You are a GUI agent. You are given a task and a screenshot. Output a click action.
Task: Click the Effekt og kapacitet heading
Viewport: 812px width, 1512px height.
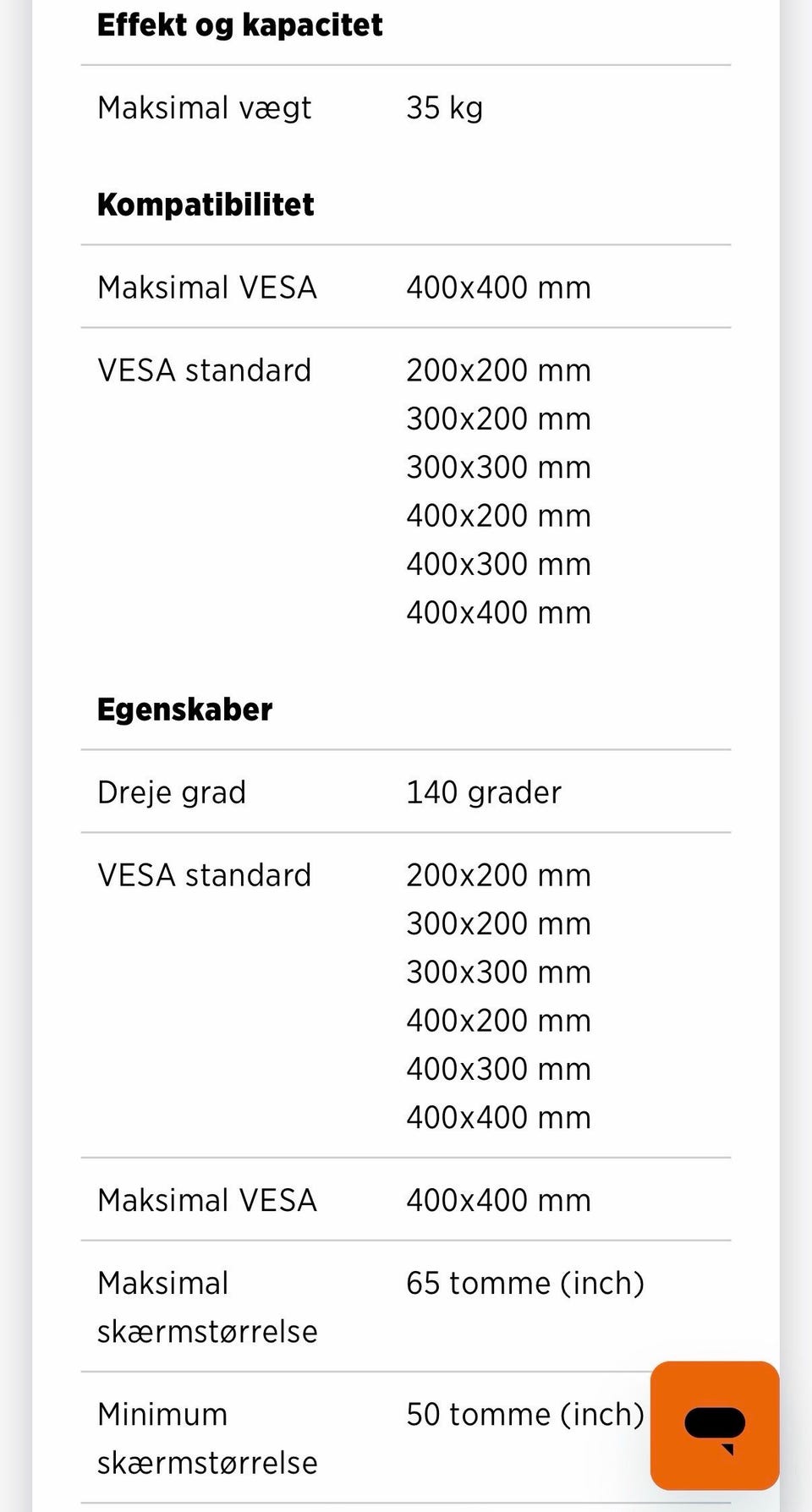click(239, 25)
